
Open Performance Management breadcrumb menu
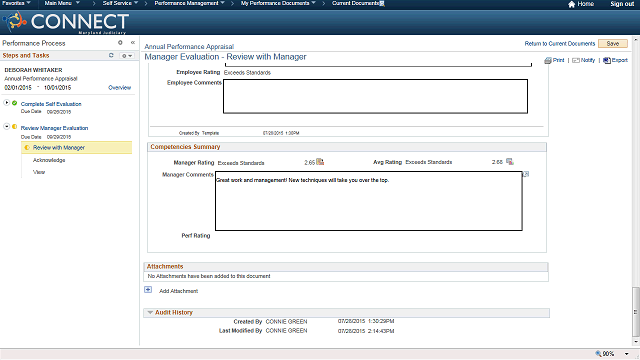(x=189, y=3)
